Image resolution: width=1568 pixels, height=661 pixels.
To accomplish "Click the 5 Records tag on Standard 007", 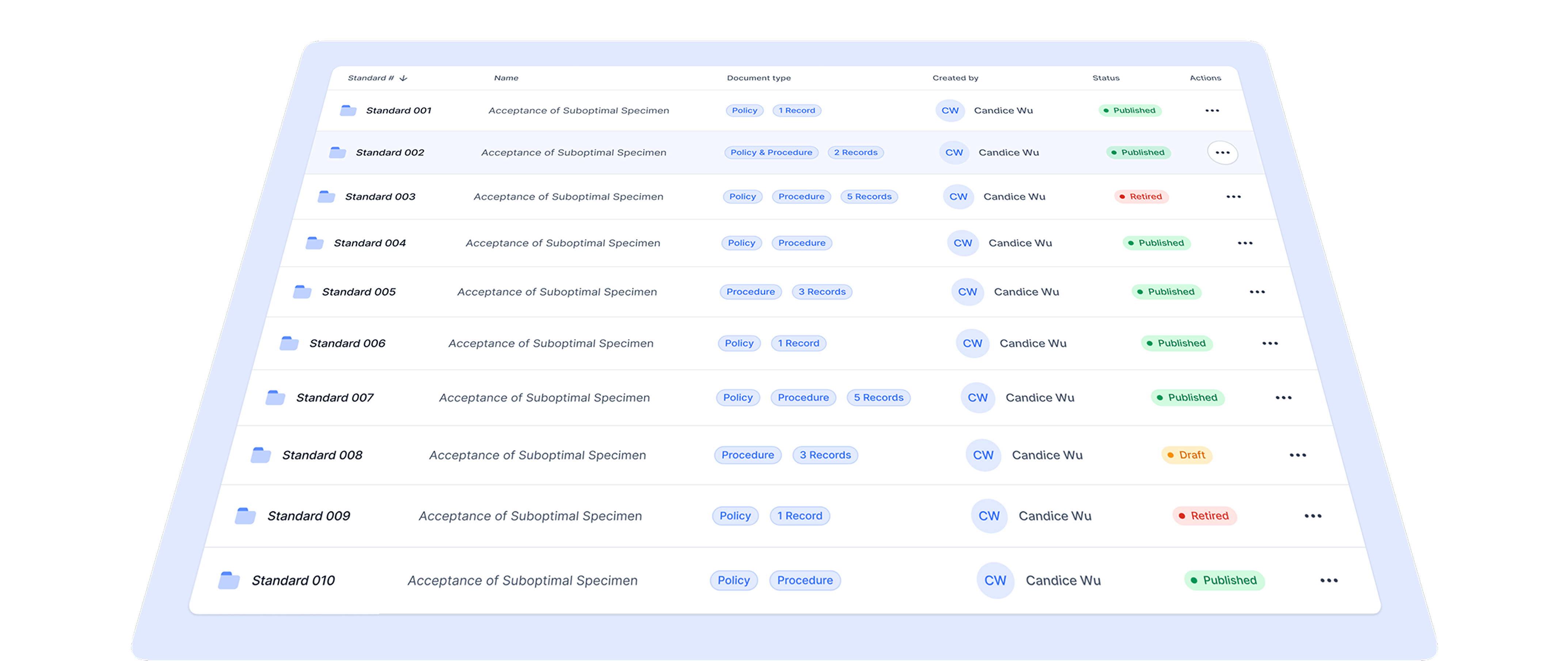I will 878,398.
